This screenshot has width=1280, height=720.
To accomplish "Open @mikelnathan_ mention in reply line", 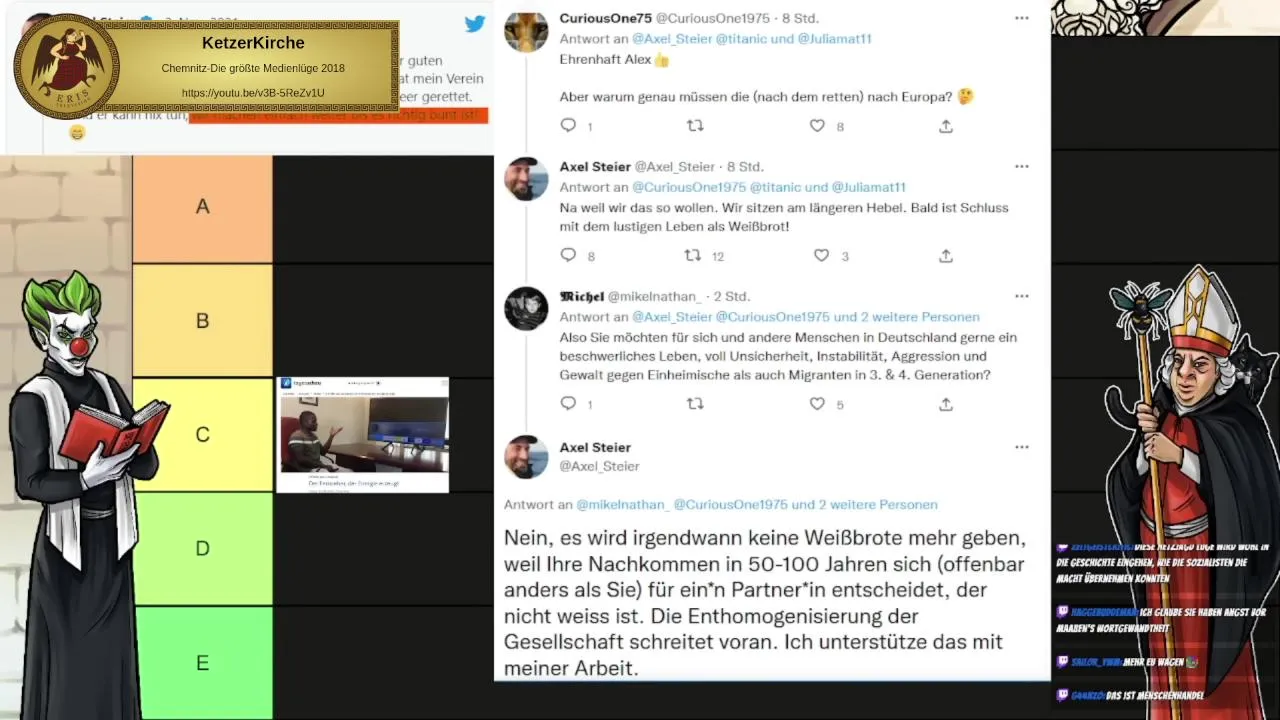I will [x=622, y=505].
